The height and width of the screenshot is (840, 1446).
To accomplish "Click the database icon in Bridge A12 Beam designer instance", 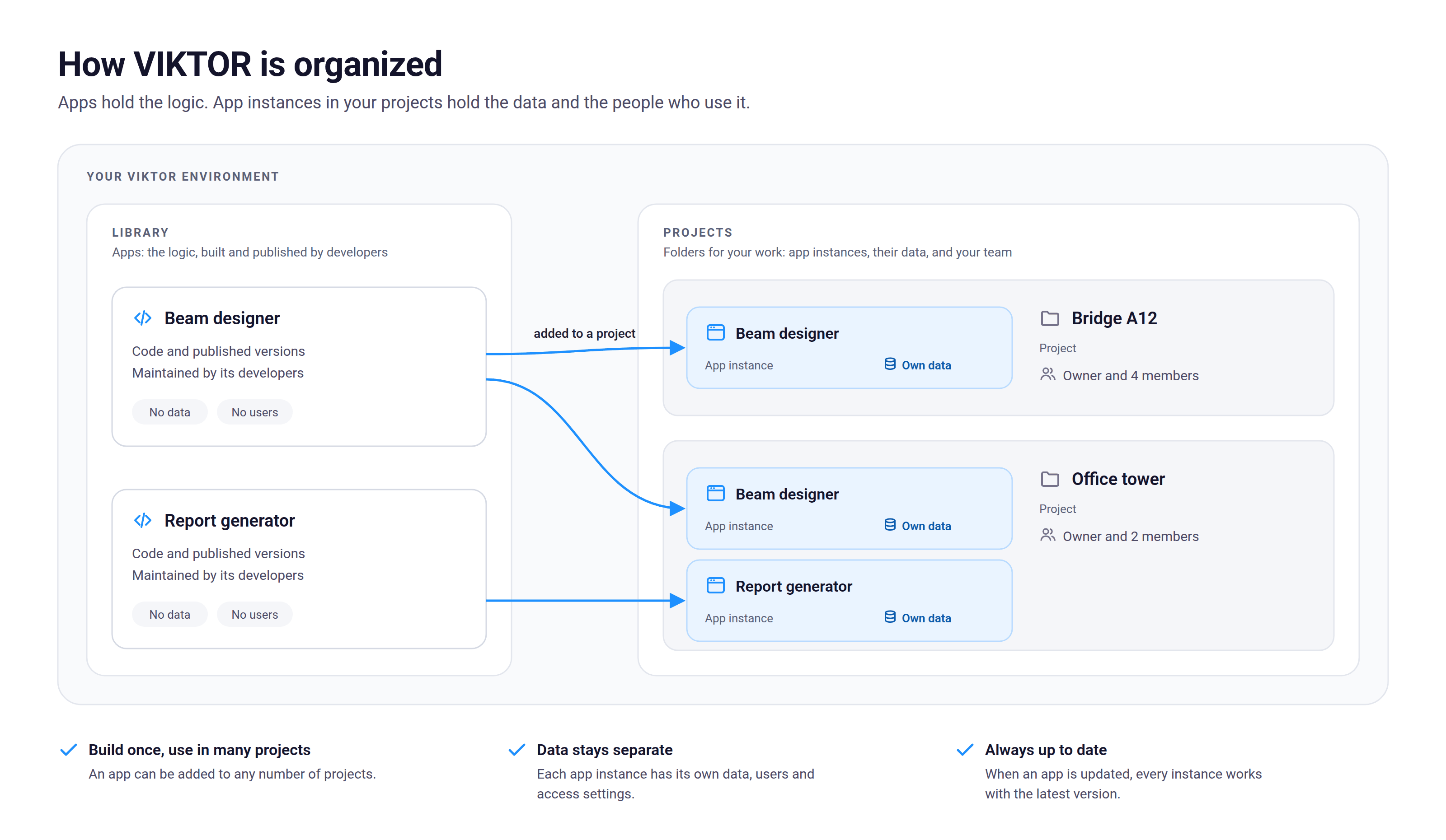I will (890, 364).
